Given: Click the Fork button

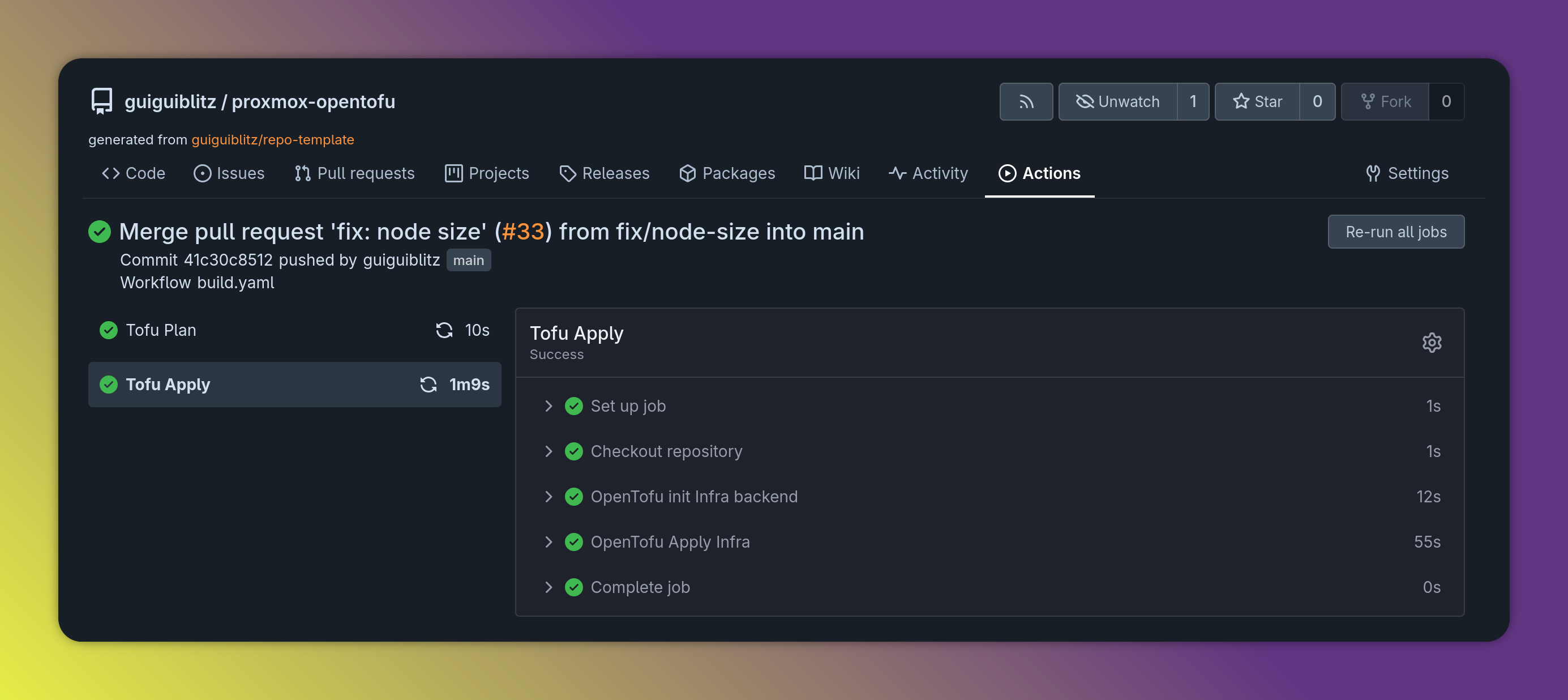Looking at the screenshot, I should [1385, 101].
